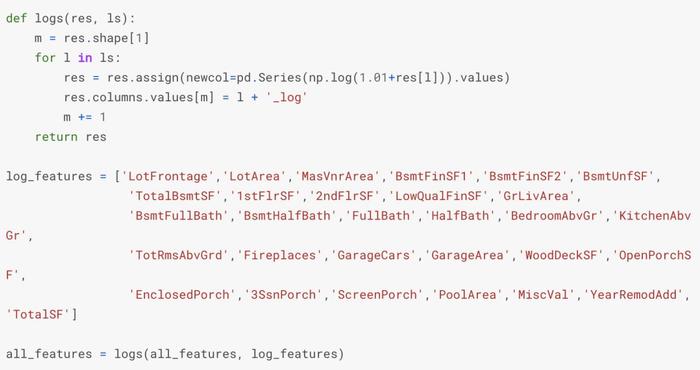
Task: Place cursor on 'res.shape[1]' expression
Action: pos(106,38)
